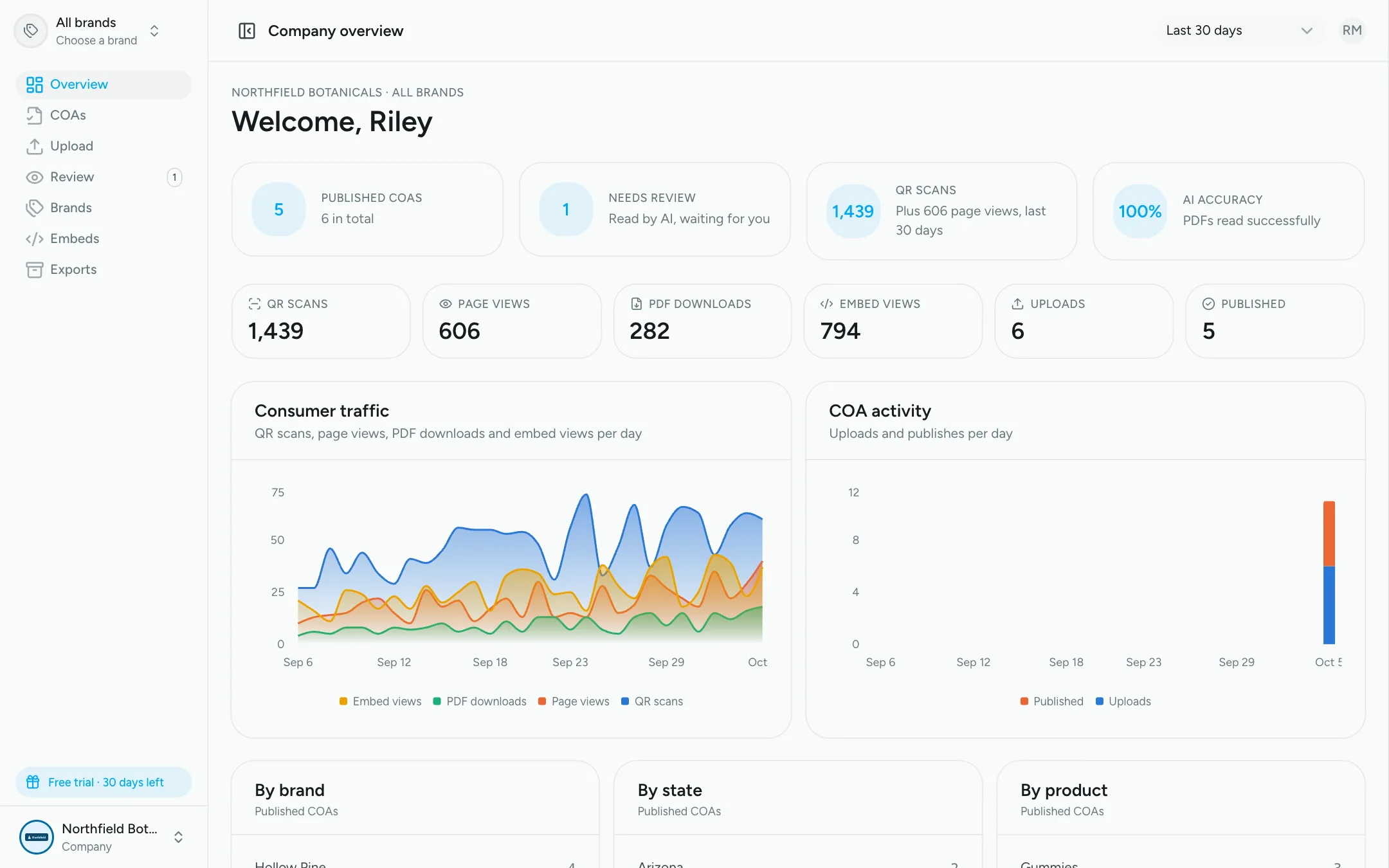
Task: Click the Embed Views code icon
Action: point(827,303)
